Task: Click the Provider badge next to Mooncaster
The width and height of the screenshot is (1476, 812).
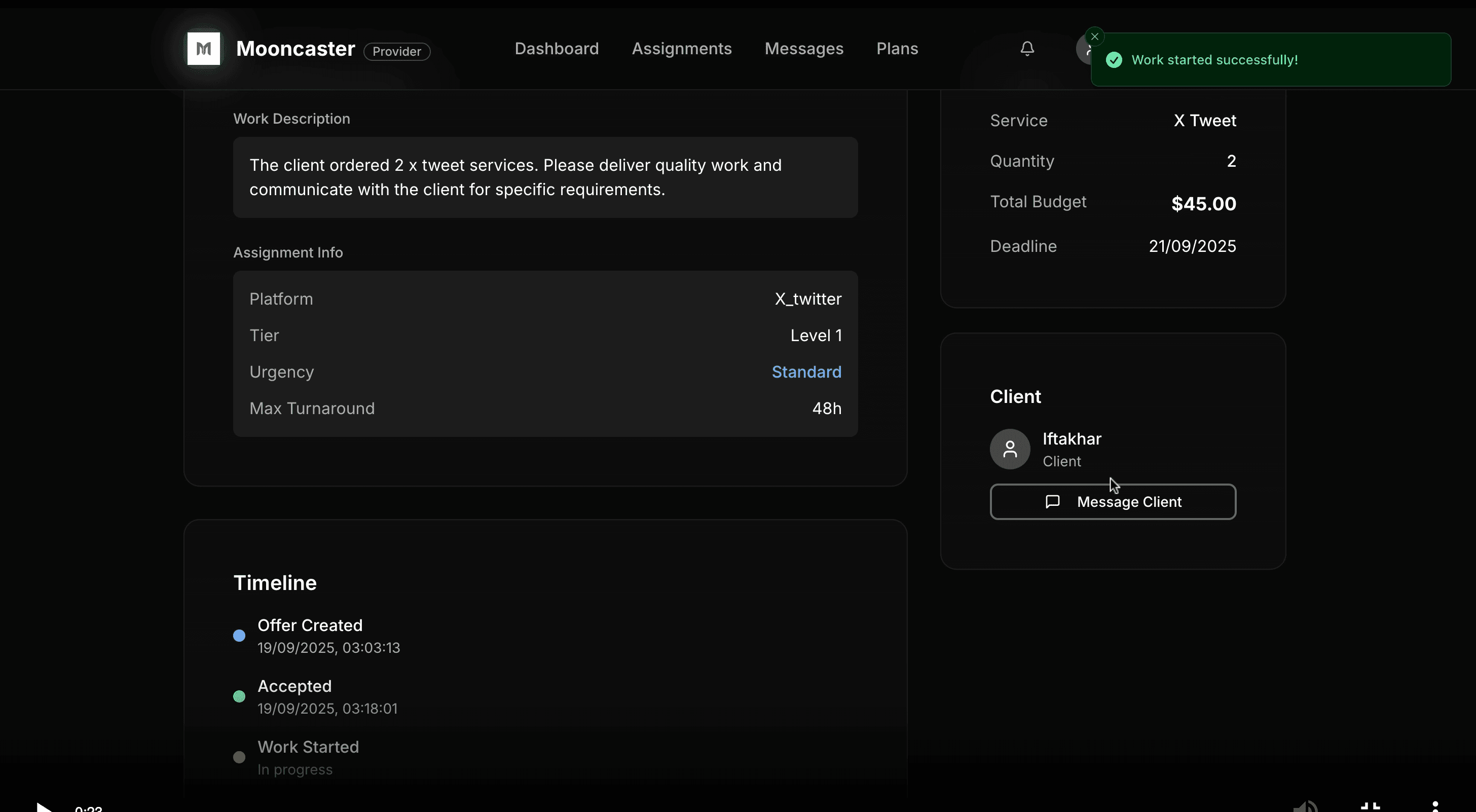Action: [396, 51]
